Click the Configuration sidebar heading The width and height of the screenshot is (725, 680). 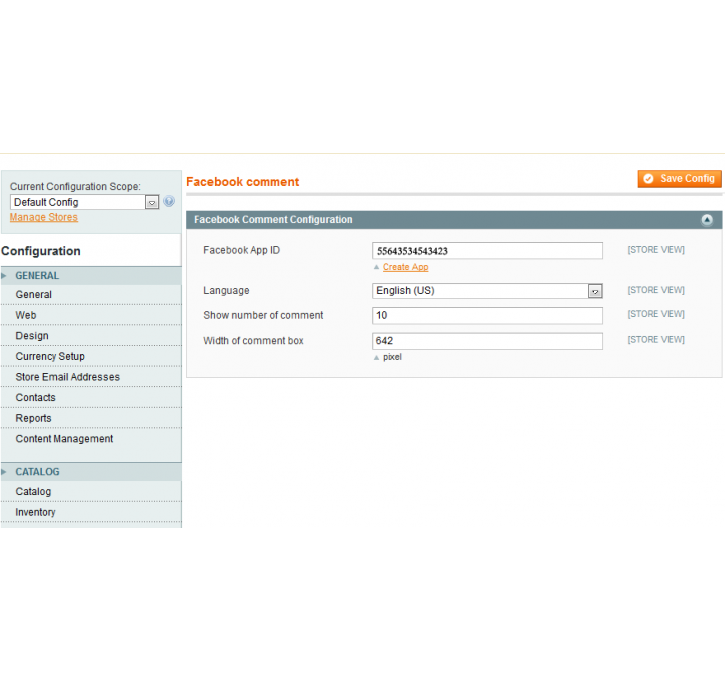41,251
